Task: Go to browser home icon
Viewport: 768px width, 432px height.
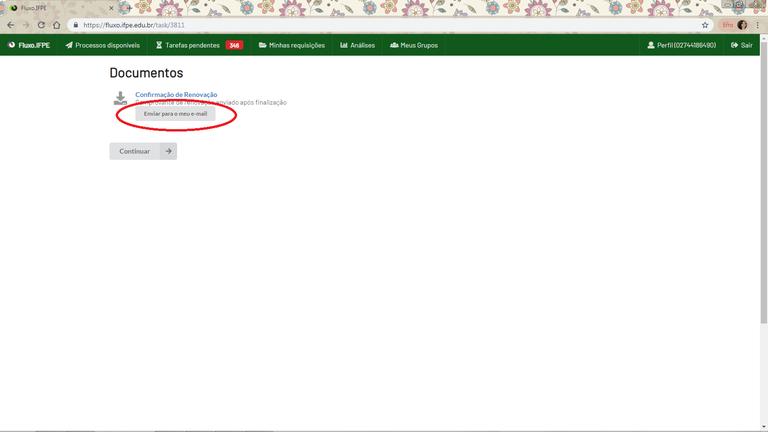Action: coord(57,25)
